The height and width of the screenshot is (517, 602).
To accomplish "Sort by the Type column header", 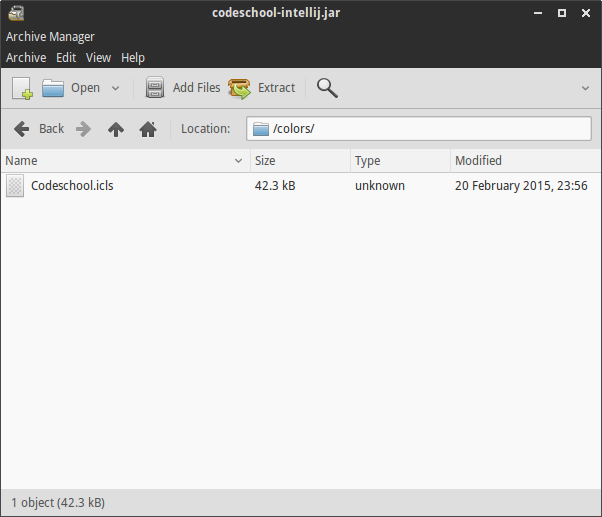I will (400, 160).
